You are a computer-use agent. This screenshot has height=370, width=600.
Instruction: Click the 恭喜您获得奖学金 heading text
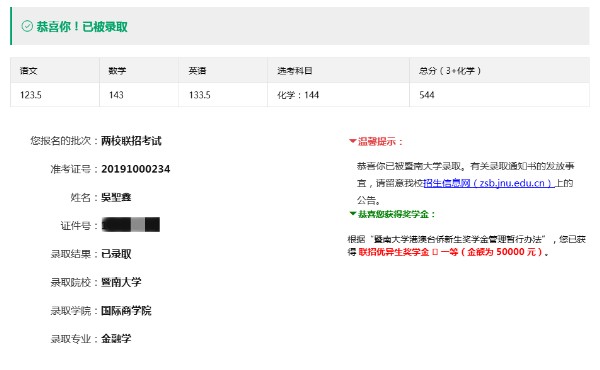coord(396,214)
